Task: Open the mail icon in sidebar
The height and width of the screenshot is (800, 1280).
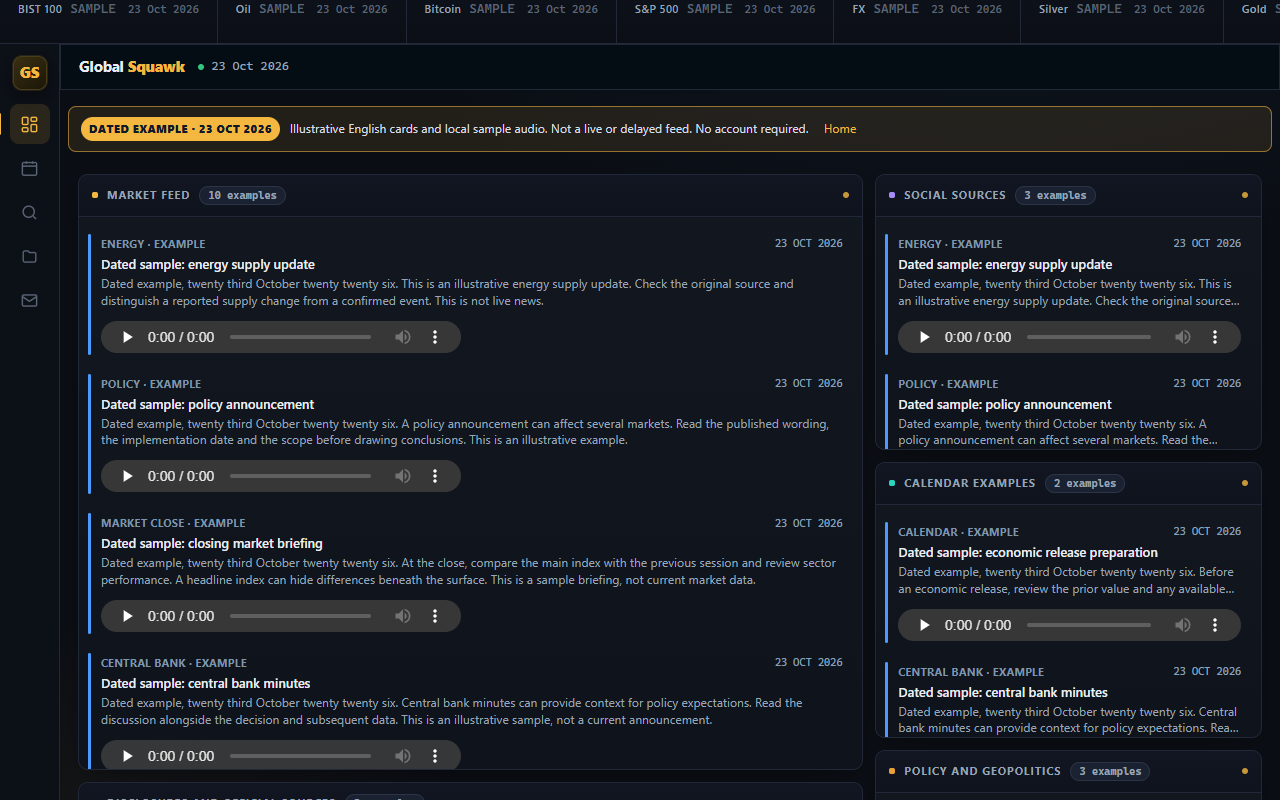Action: coord(29,300)
